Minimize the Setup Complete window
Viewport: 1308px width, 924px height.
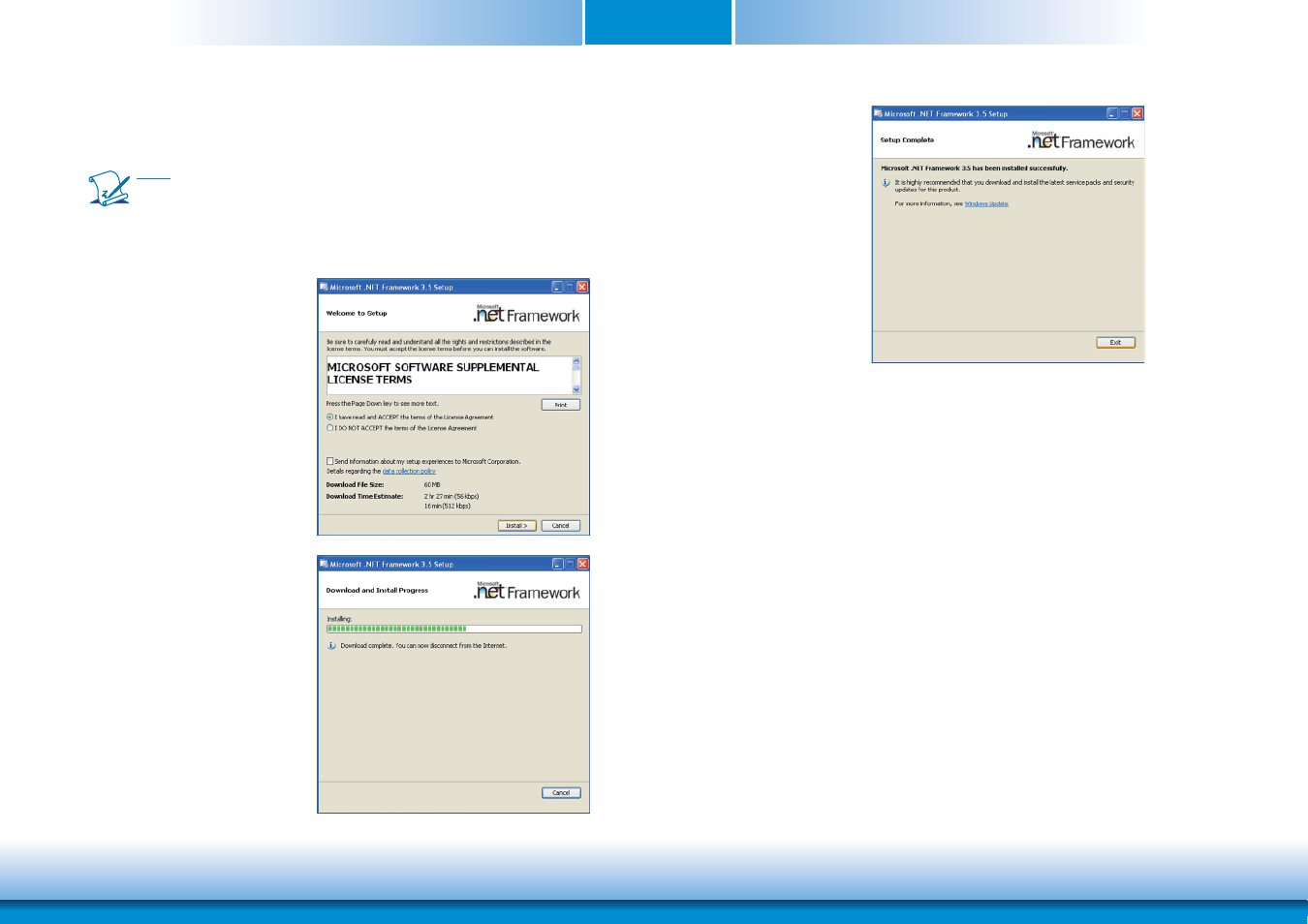[x=1112, y=113]
